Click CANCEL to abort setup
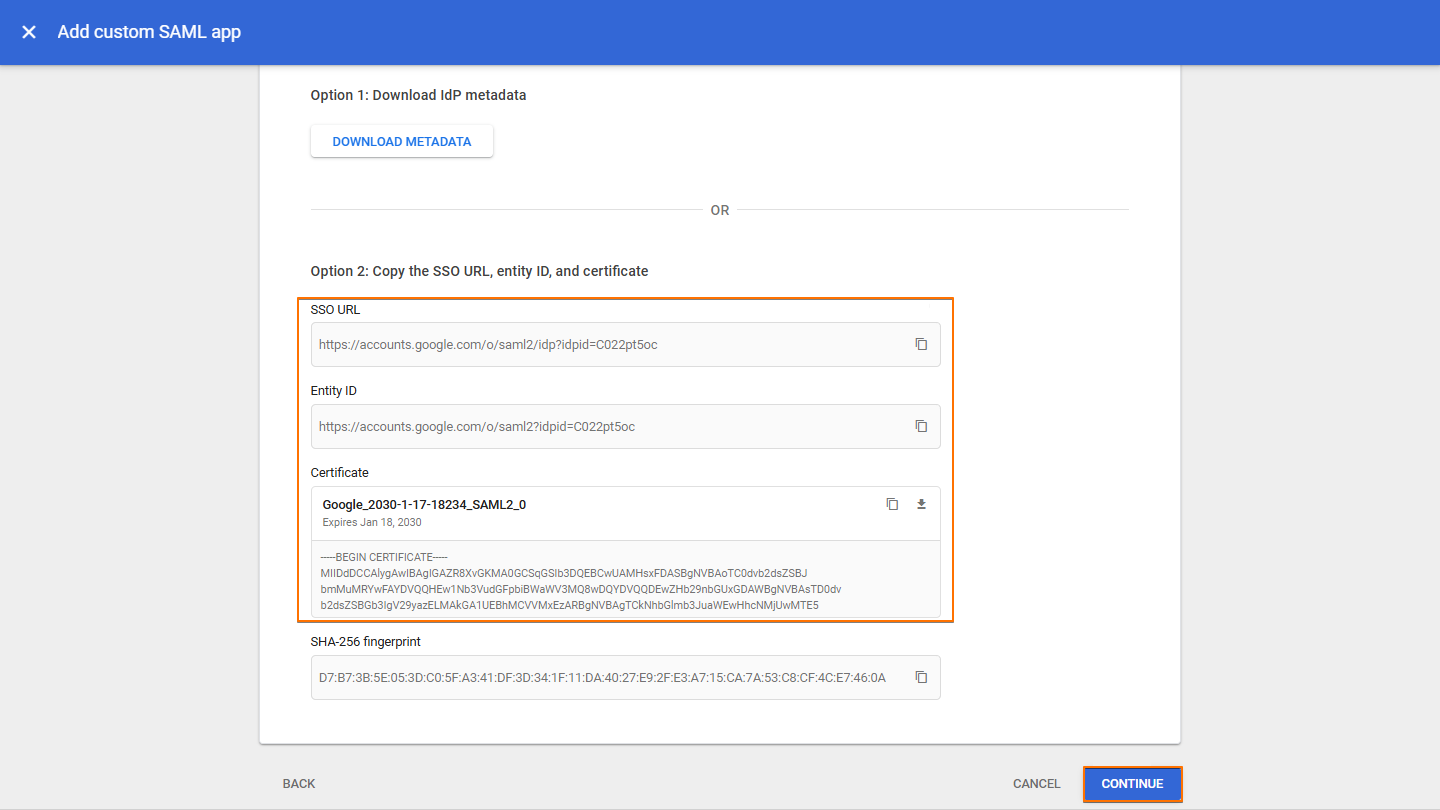Viewport: 1440px width, 810px height. pyautogui.click(x=1036, y=784)
